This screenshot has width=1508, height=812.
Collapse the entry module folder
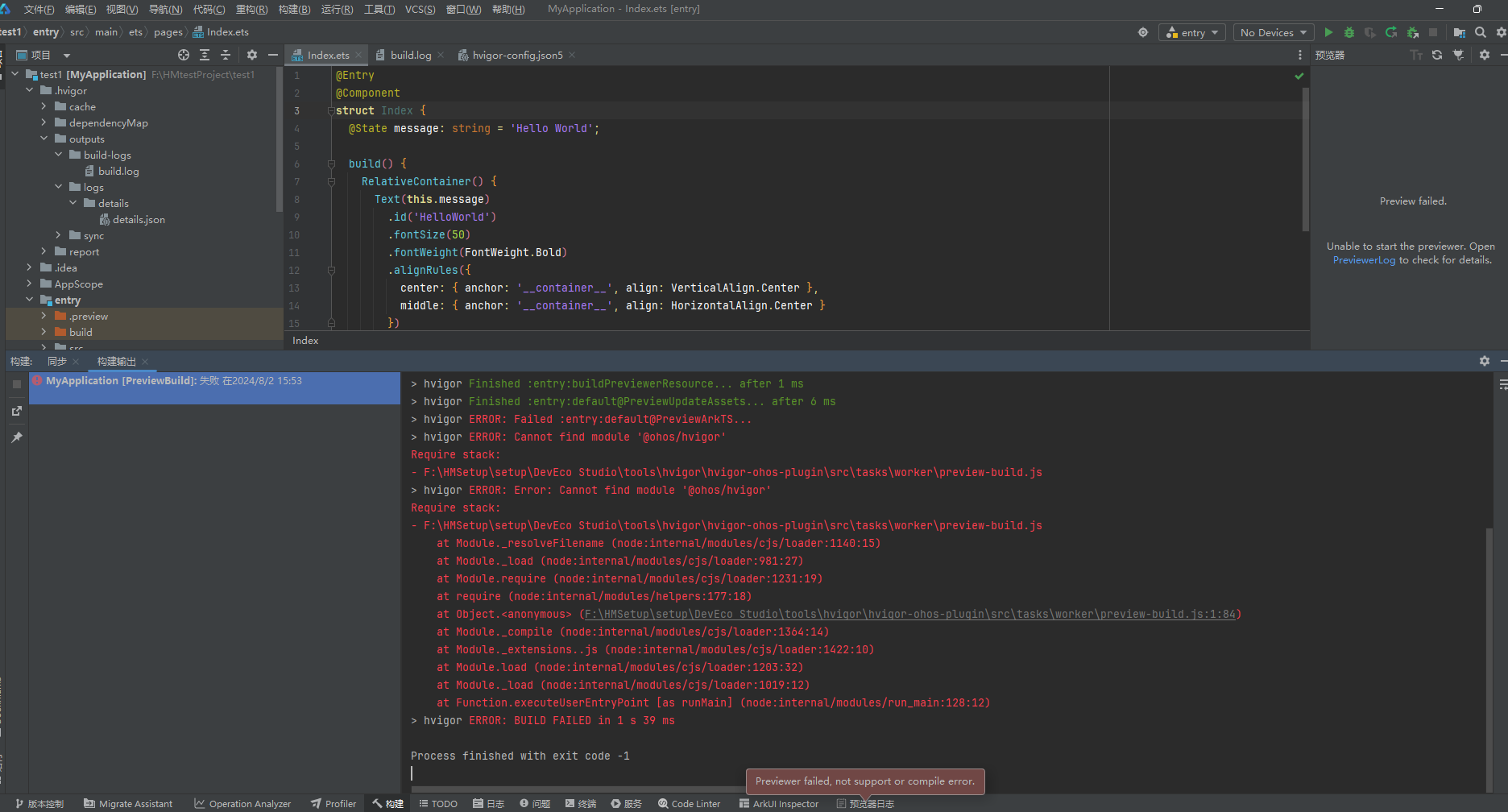pos(30,300)
